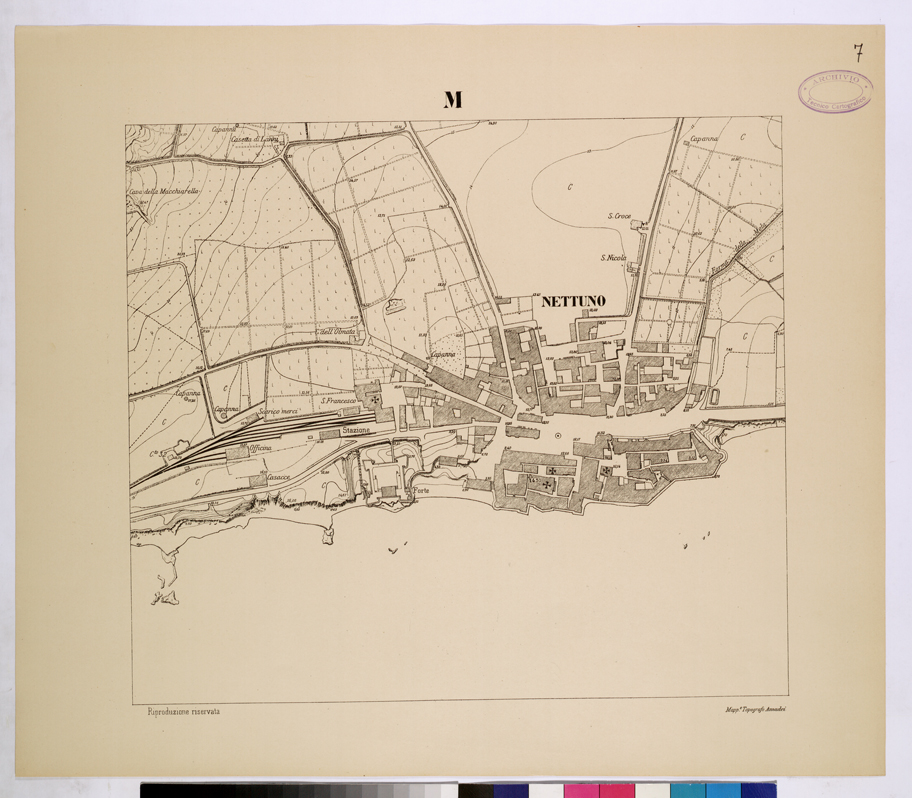Click the purple oval ARCHIVIO stamp
This screenshot has width=912, height=798.
[835, 93]
